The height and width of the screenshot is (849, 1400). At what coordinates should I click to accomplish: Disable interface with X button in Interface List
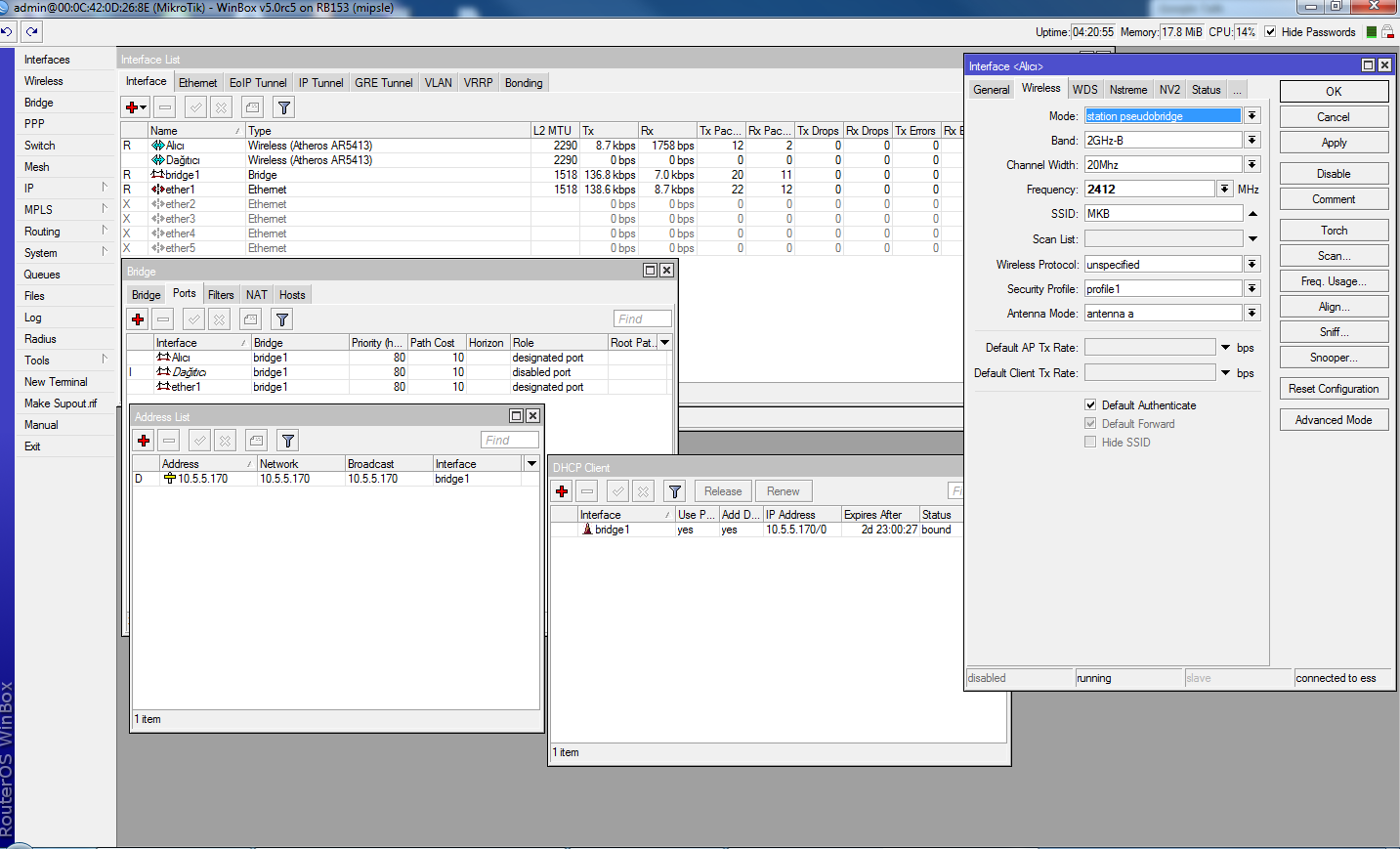pos(221,107)
